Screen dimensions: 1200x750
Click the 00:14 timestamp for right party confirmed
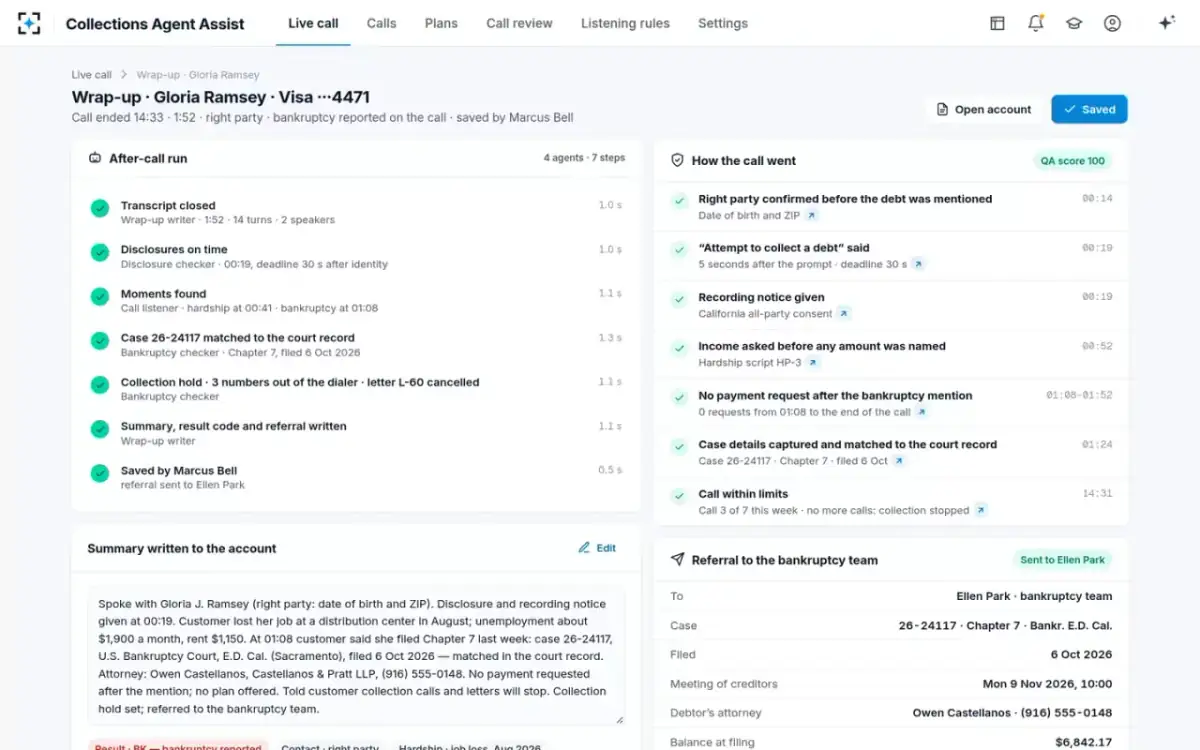pyautogui.click(x=1097, y=199)
